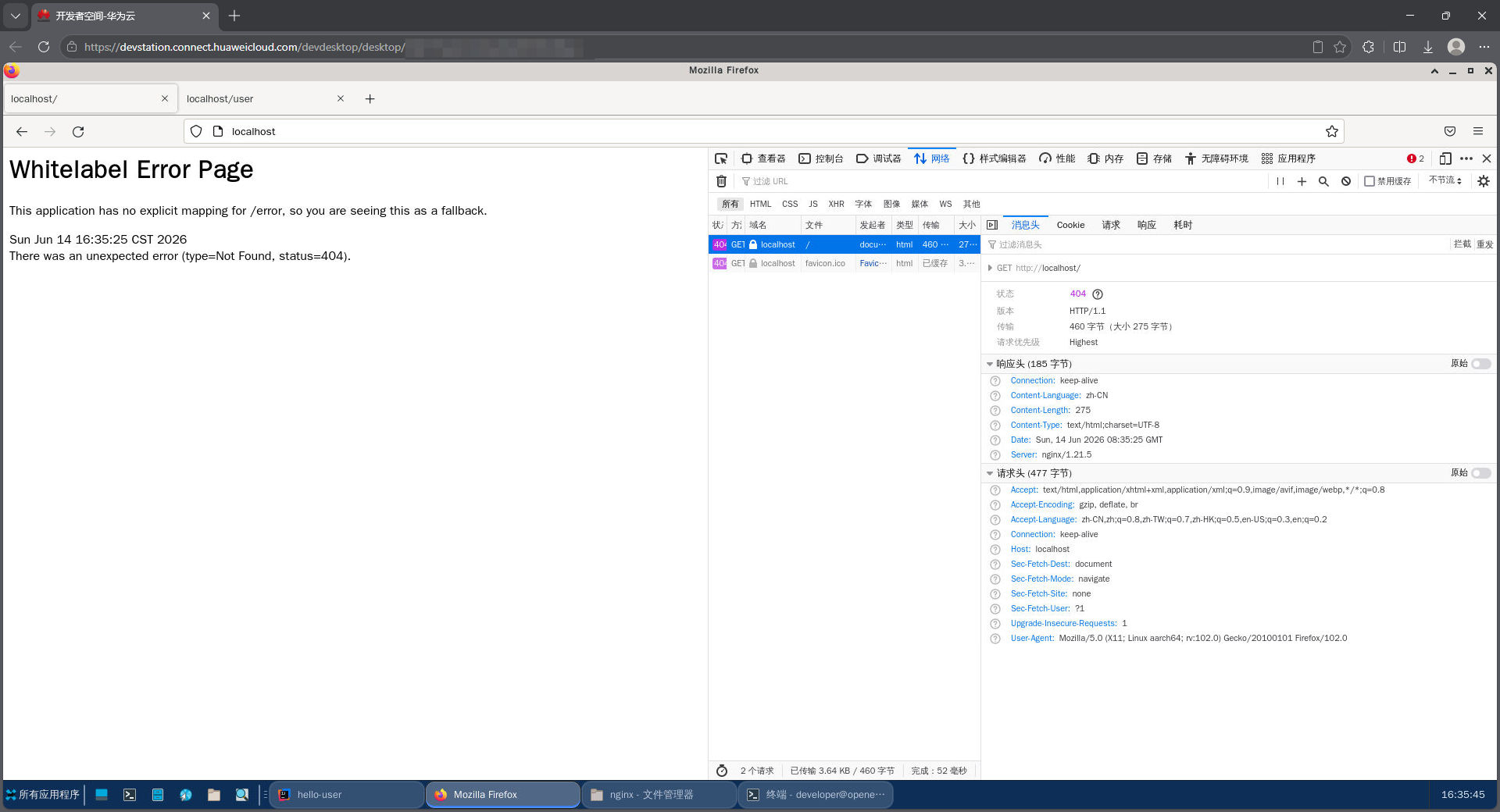Switch to hello-user taskbar window
The image size is (1500, 812).
click(348, 794)
